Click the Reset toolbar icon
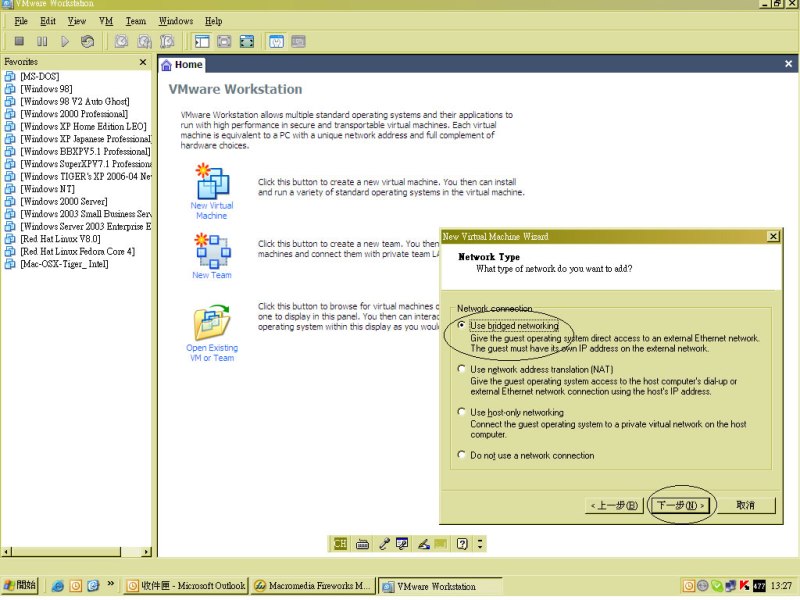Viewport: 800px width, 600px height. tap(87, 41)
